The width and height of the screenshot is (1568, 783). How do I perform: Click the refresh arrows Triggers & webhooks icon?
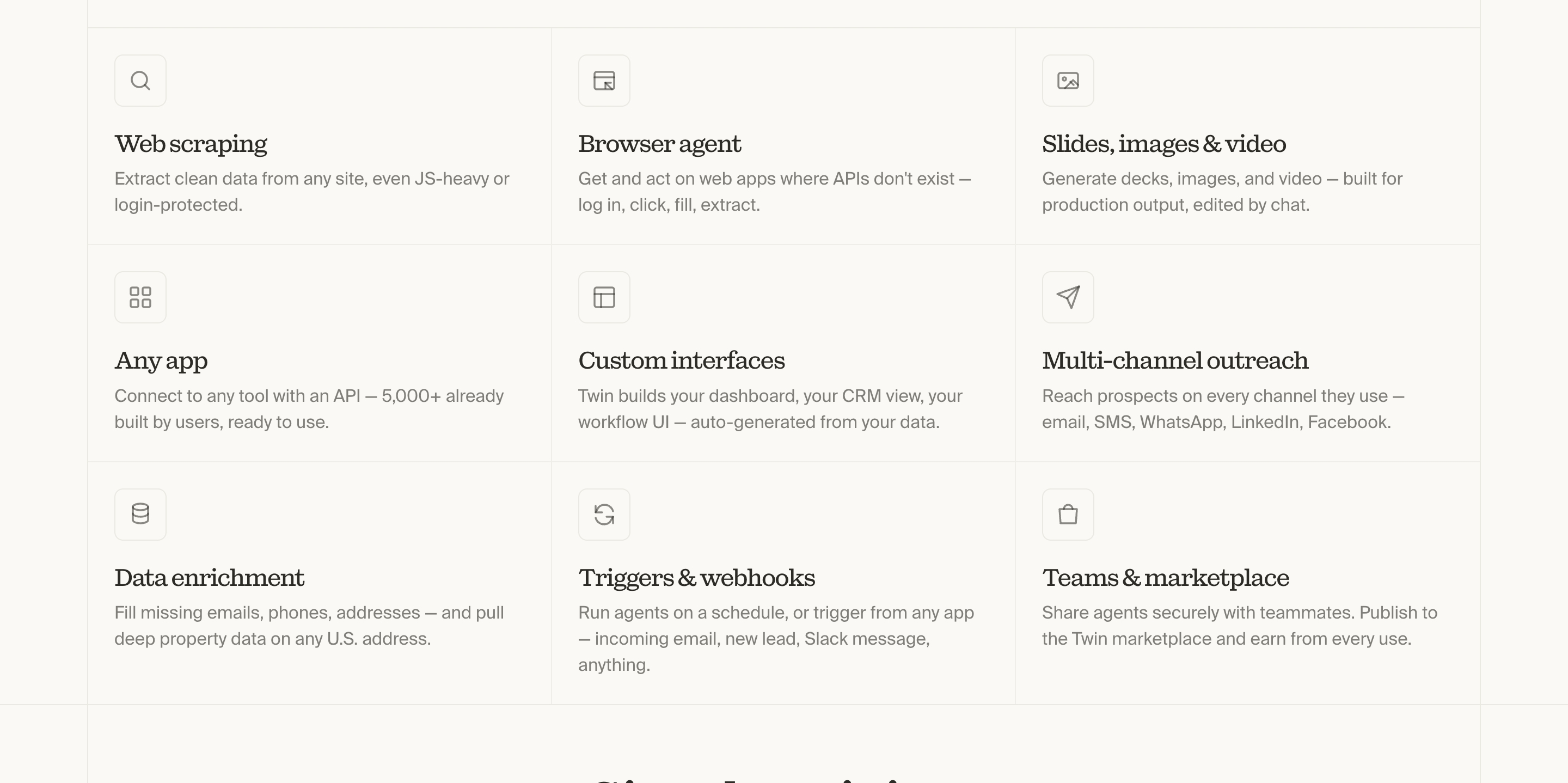(604, 514)
